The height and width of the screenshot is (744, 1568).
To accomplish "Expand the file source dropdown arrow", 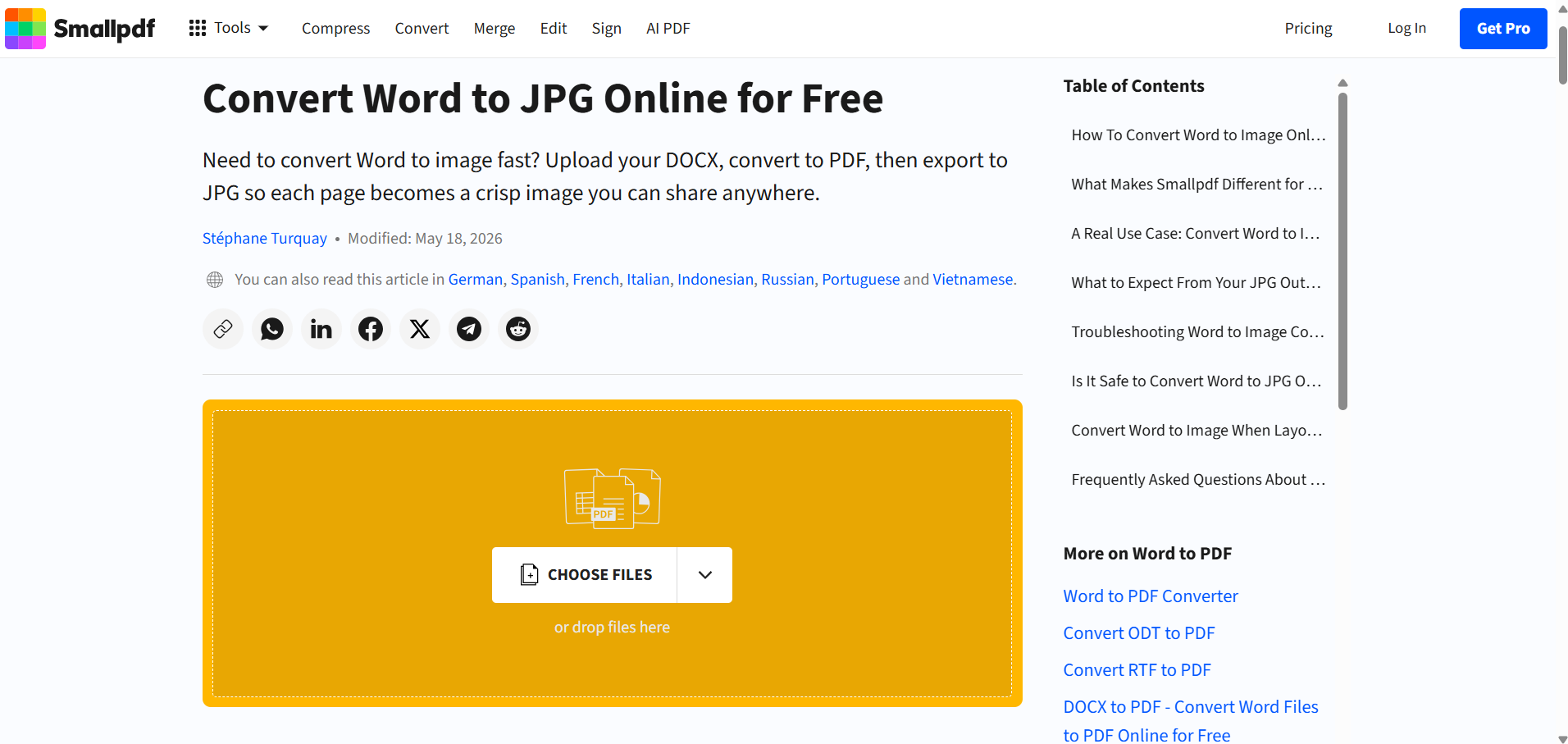I will [x=705, y=575].
